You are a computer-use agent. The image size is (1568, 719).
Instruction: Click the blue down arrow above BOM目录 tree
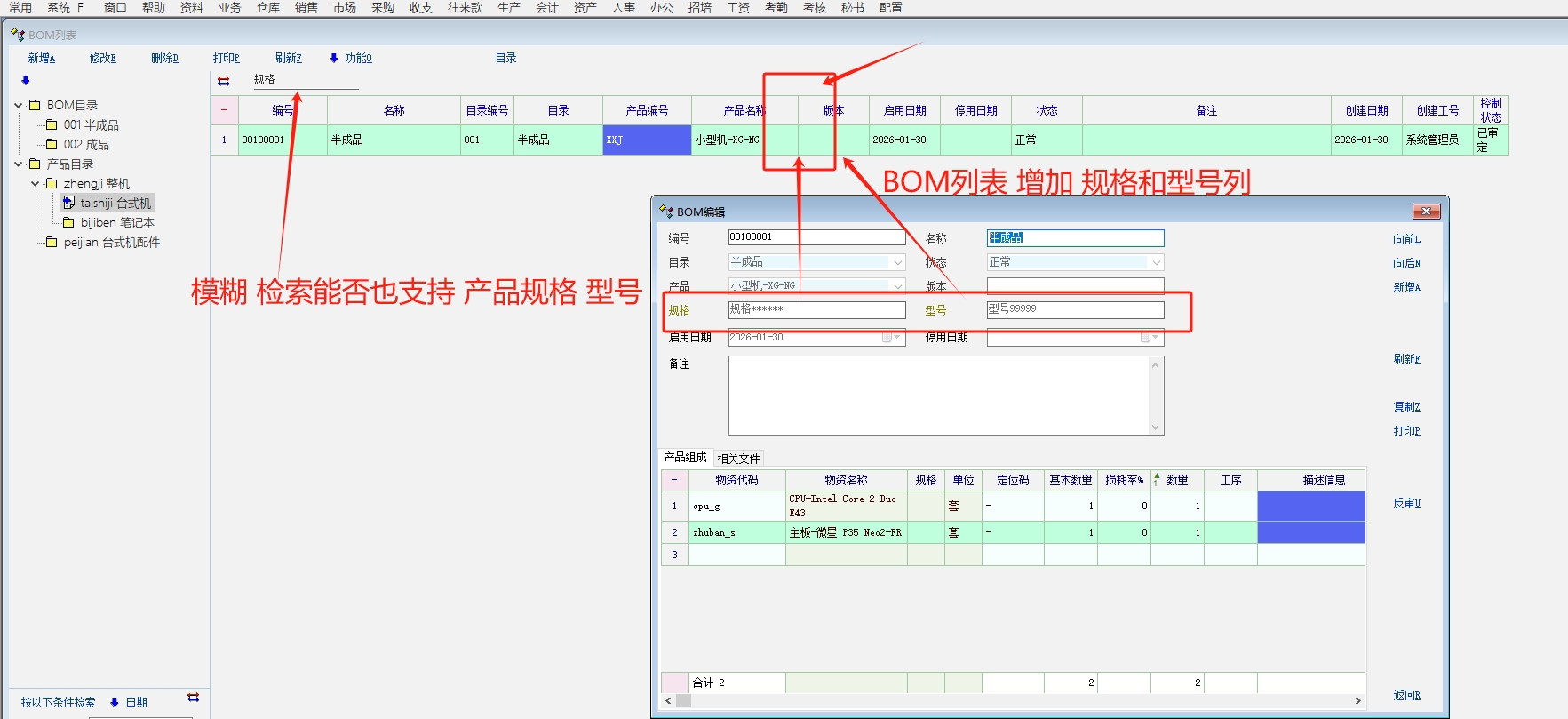pos(26,80)
